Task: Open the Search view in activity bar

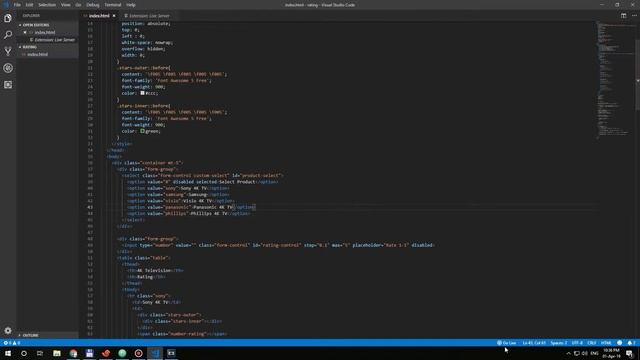Action: (x=8, y=35)
